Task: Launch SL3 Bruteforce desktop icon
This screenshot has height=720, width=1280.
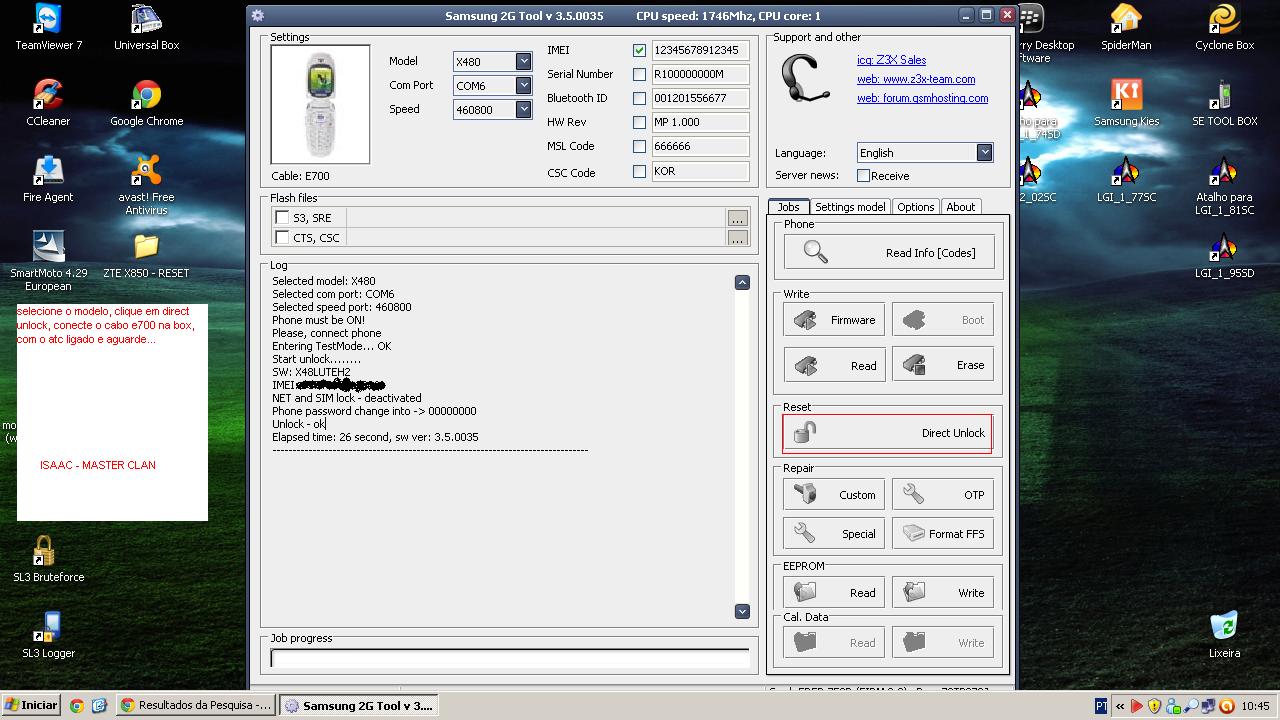Action: [48, 559]
